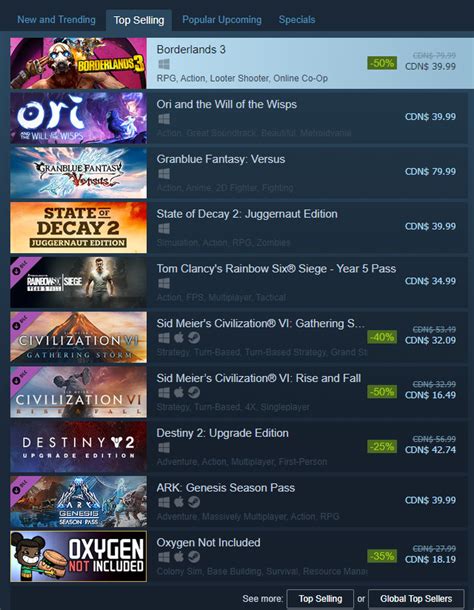474x610 pixels.
Task: Open the Global Top Sellers list
Action: [416, 598]
